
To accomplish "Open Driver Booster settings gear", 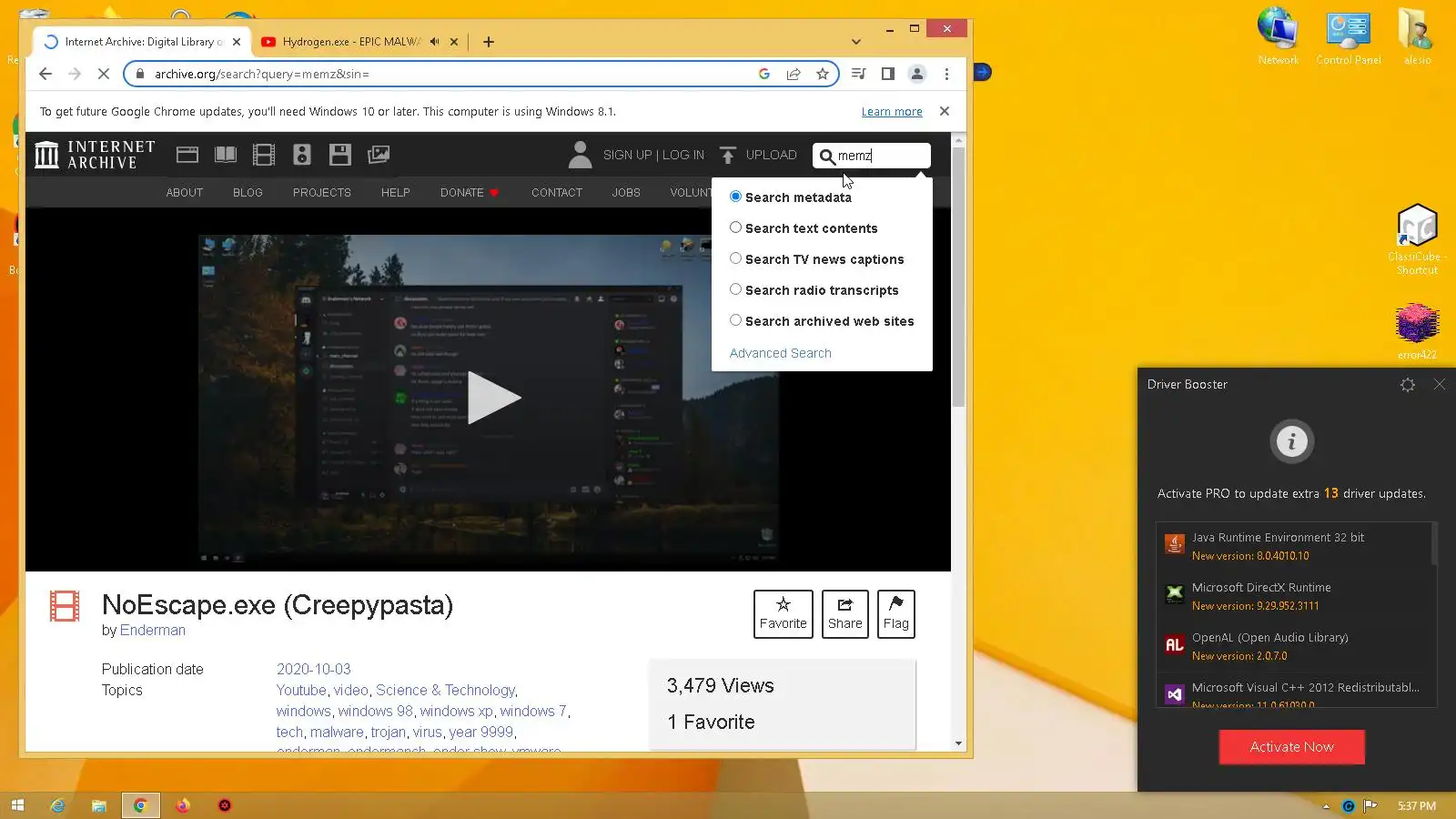I will pos(1408,385).
